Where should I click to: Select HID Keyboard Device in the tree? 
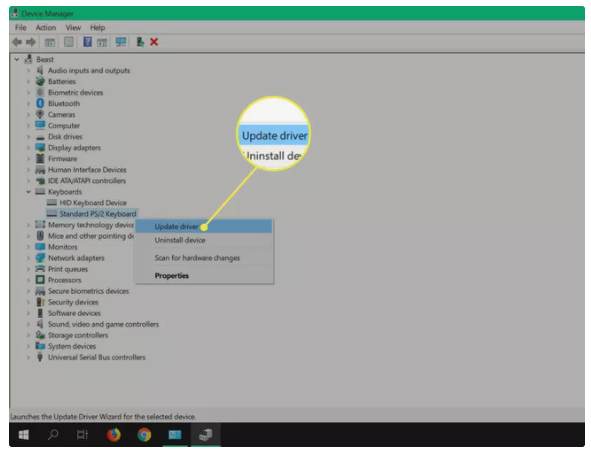tap(93, 203)
